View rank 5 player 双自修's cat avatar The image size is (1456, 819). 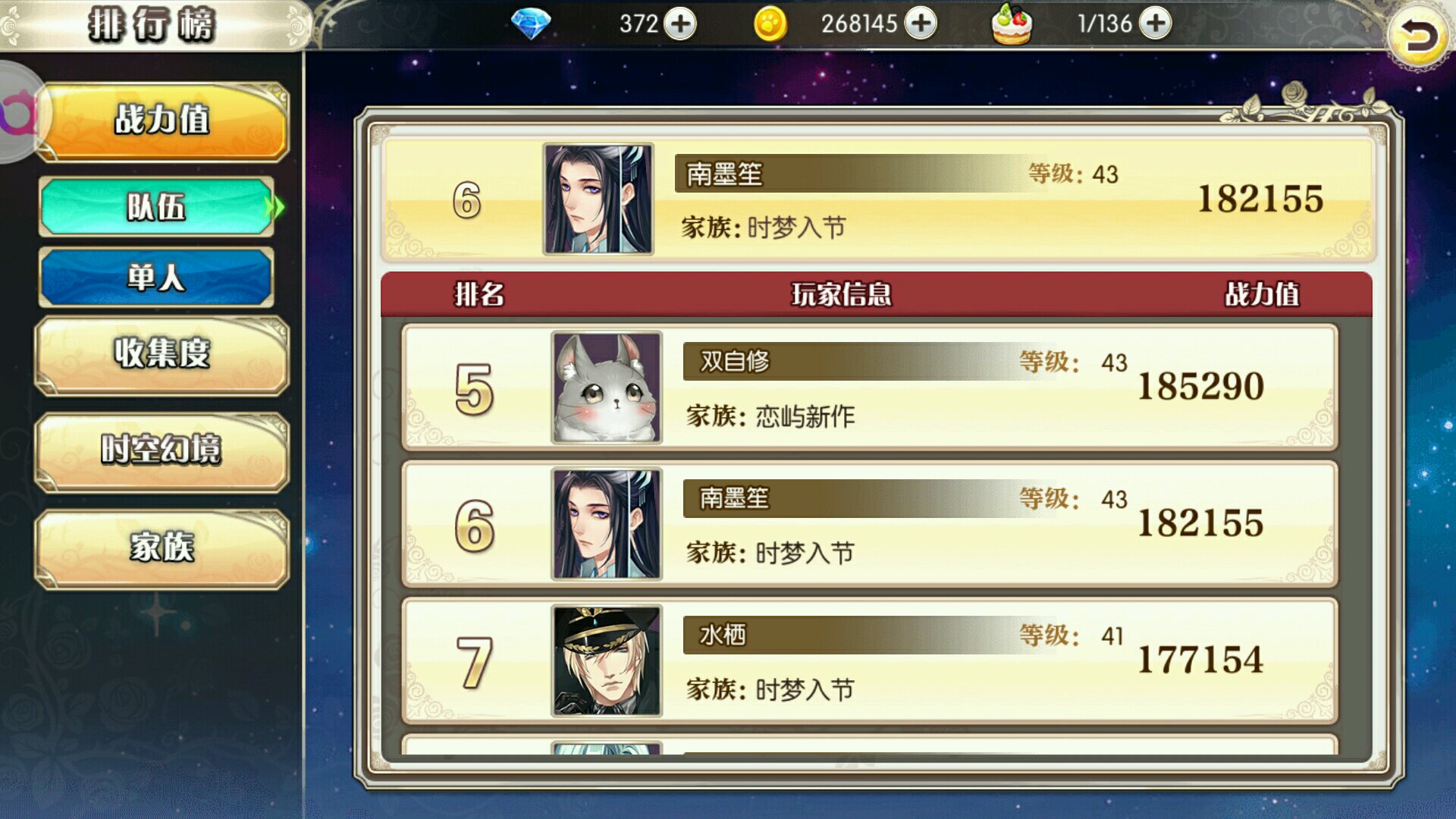pyautogui.click(x=607, y=388)
